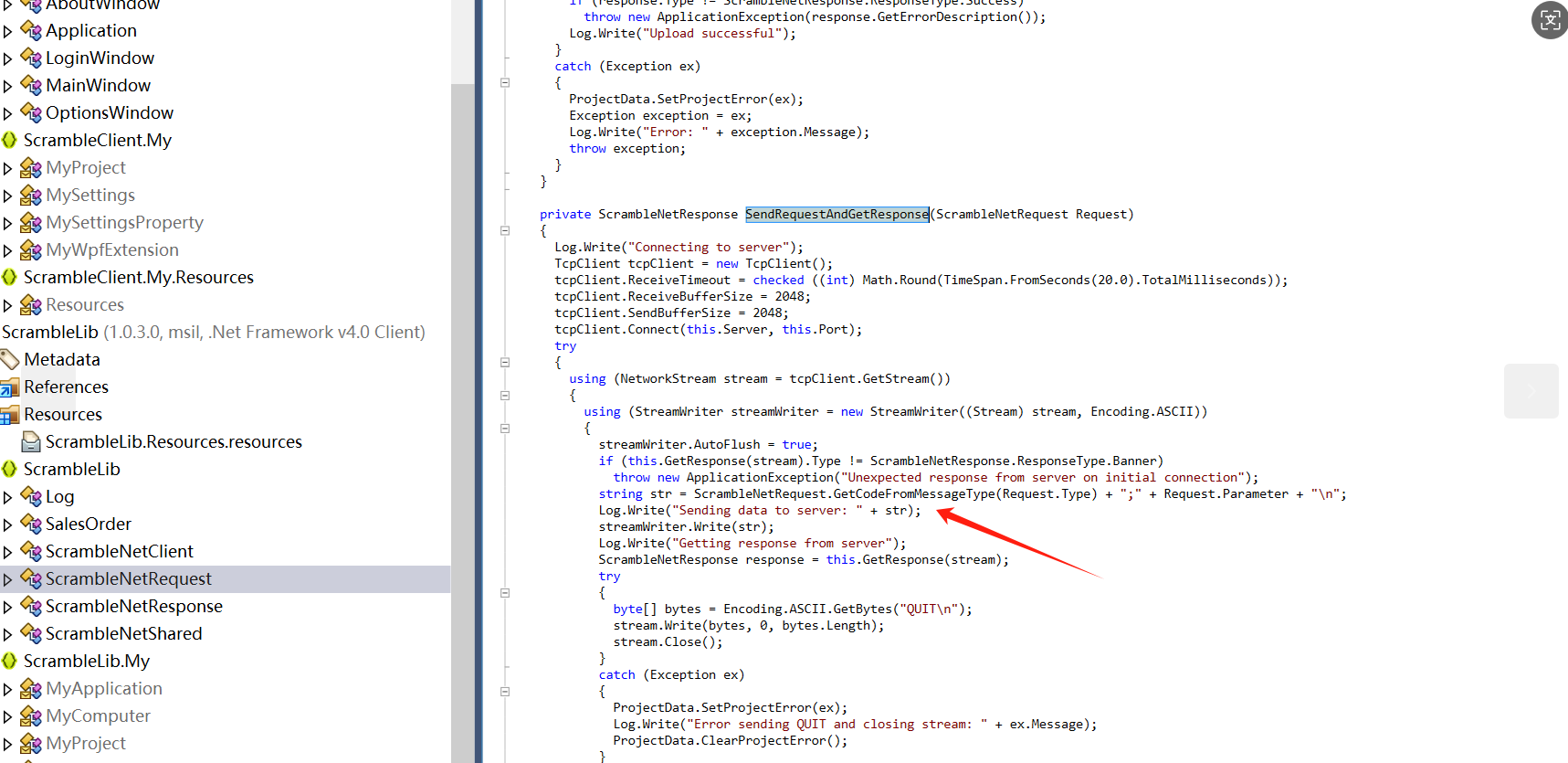This screenshot has height=763, width=1568.
Task: Click the References node icon
Action: 10,387
